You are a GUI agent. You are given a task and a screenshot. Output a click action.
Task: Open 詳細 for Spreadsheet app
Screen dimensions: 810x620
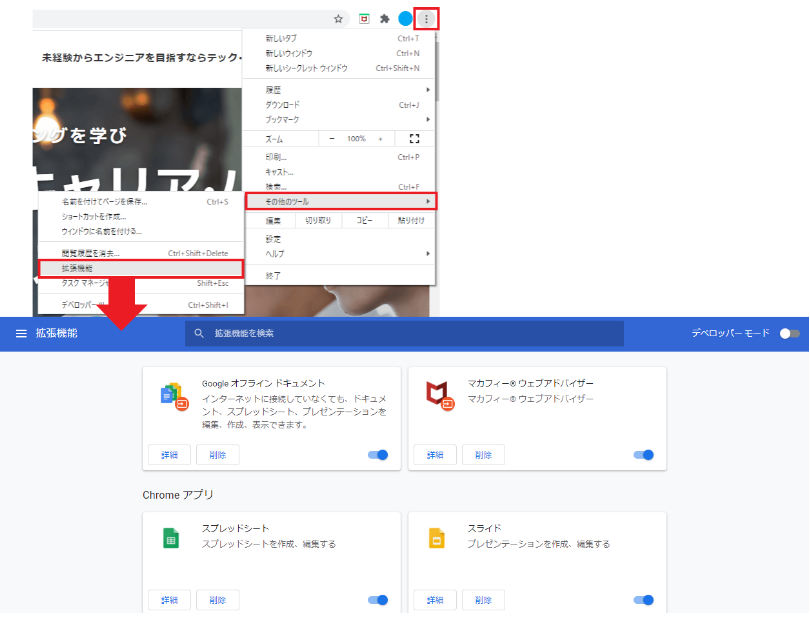(x=169, y=600)
